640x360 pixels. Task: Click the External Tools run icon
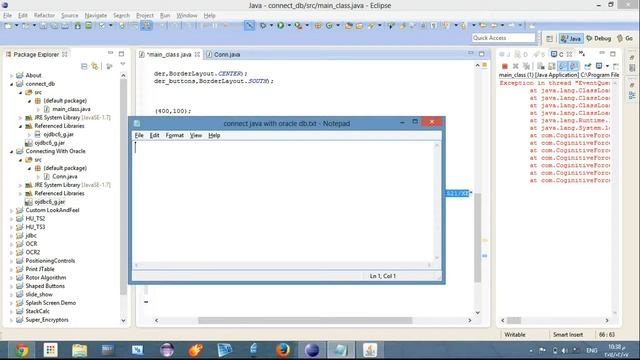[x=298, y=26]
